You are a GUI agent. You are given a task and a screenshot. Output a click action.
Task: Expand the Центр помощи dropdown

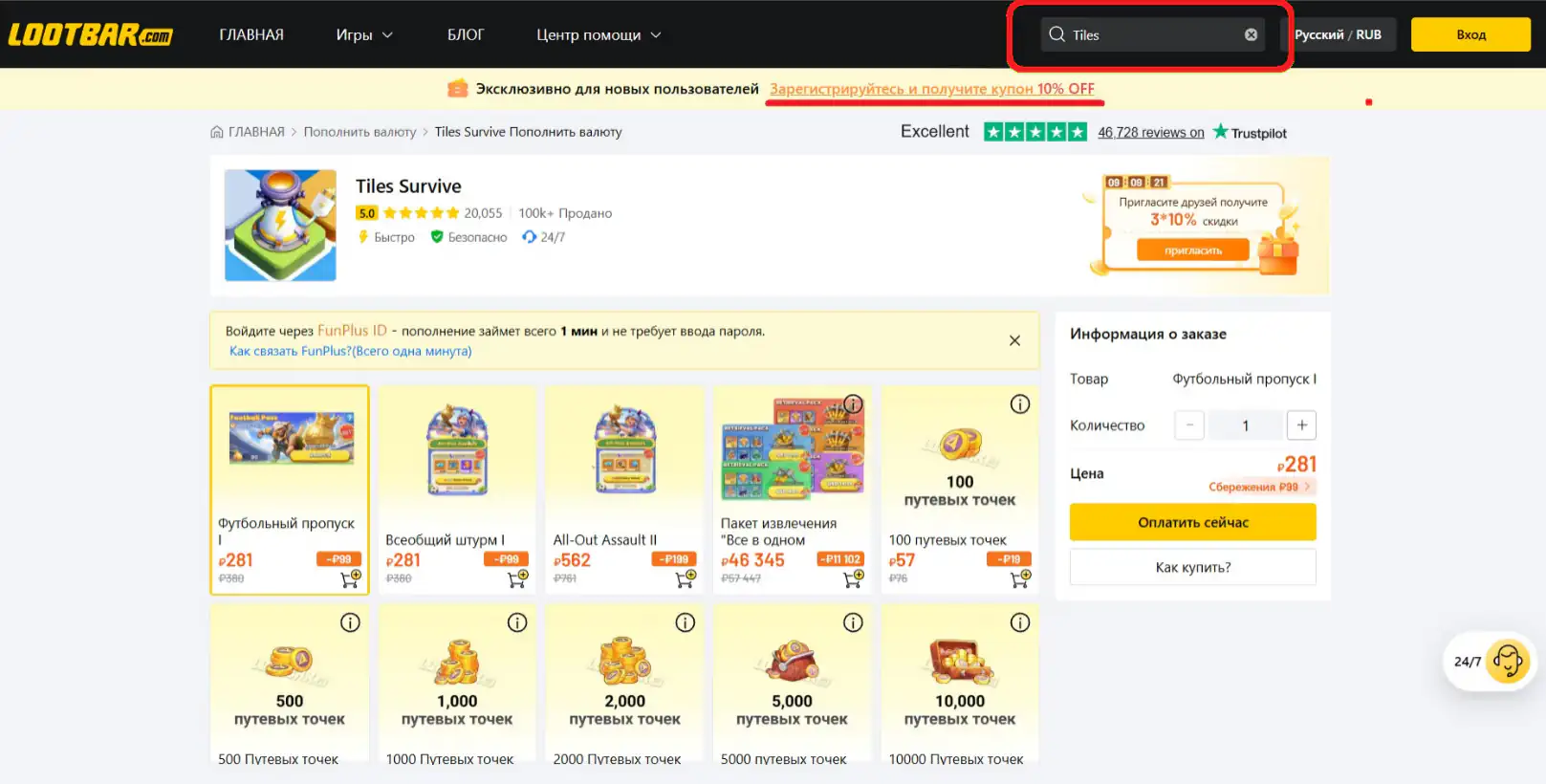point(599,35)
